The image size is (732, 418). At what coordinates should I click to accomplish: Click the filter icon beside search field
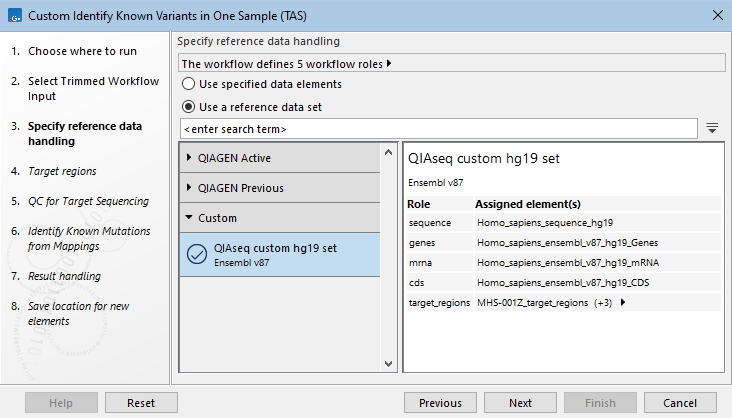pyautogui.click(x=712, y=129)
